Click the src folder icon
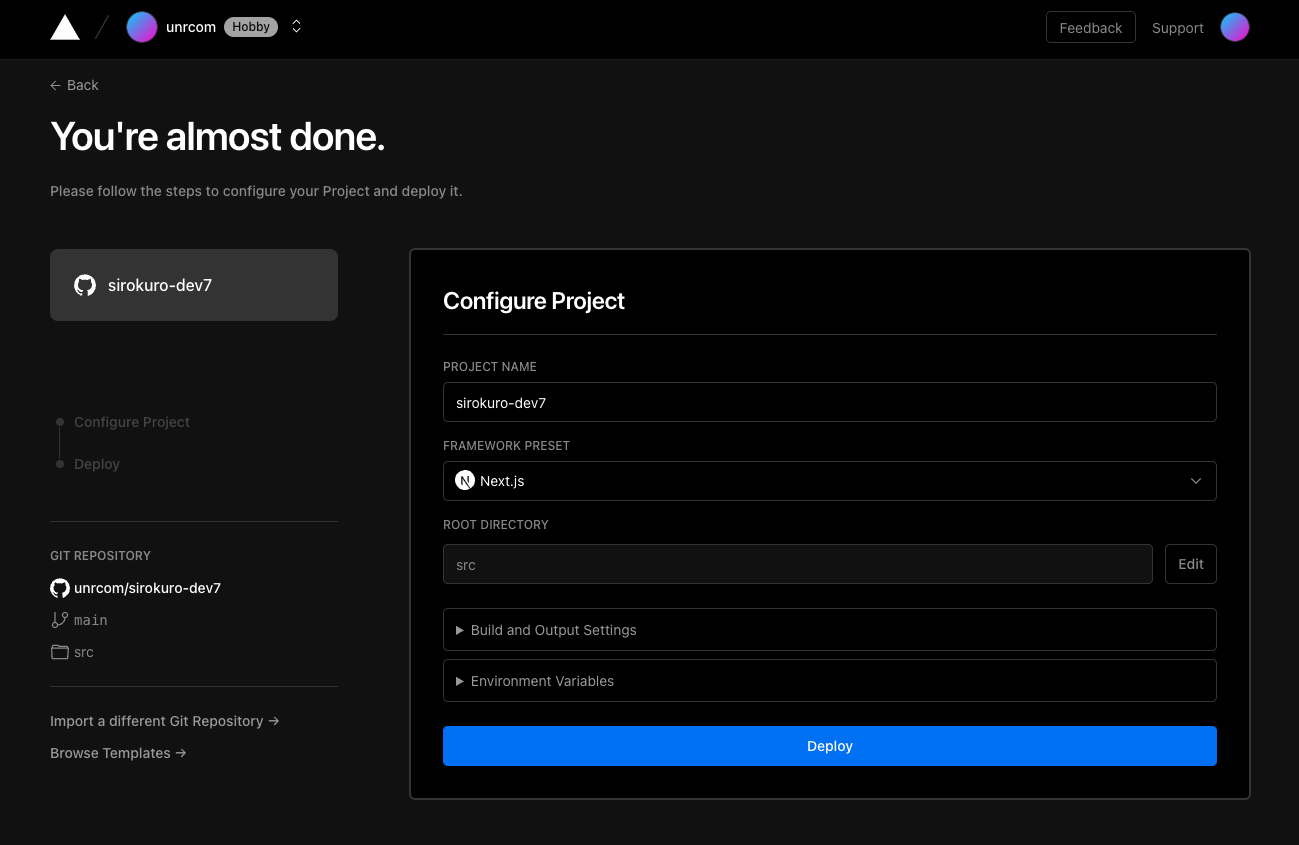The width and height of the screenshot is (1299, 845). pyautogui.click(x=60, y=652)
